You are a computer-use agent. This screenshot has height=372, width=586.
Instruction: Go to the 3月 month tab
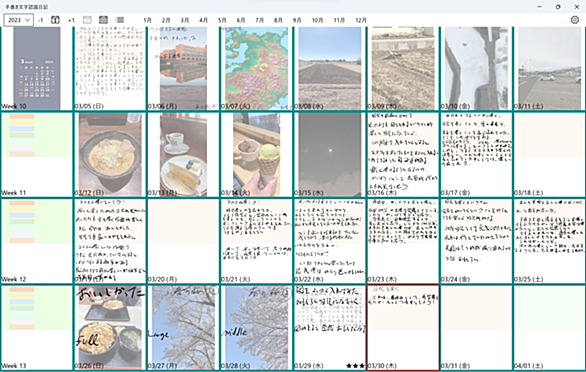[x=185, y=20]
